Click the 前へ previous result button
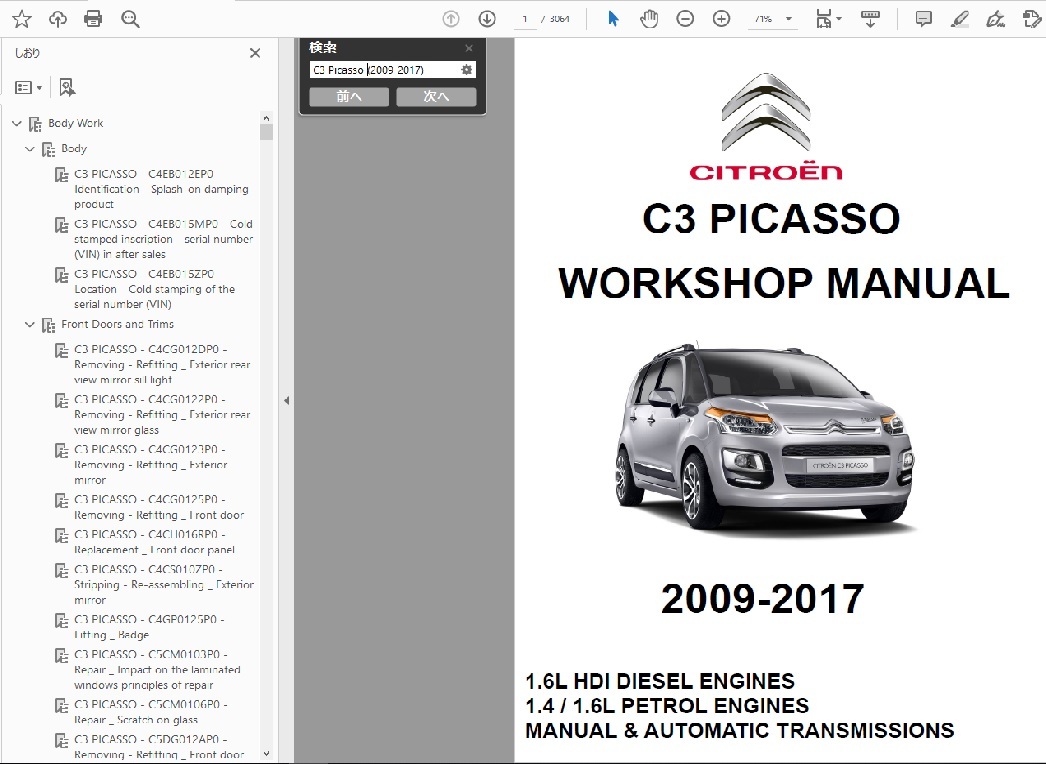This screenshot has width=1046, height=764. click(x=349, y=97)
